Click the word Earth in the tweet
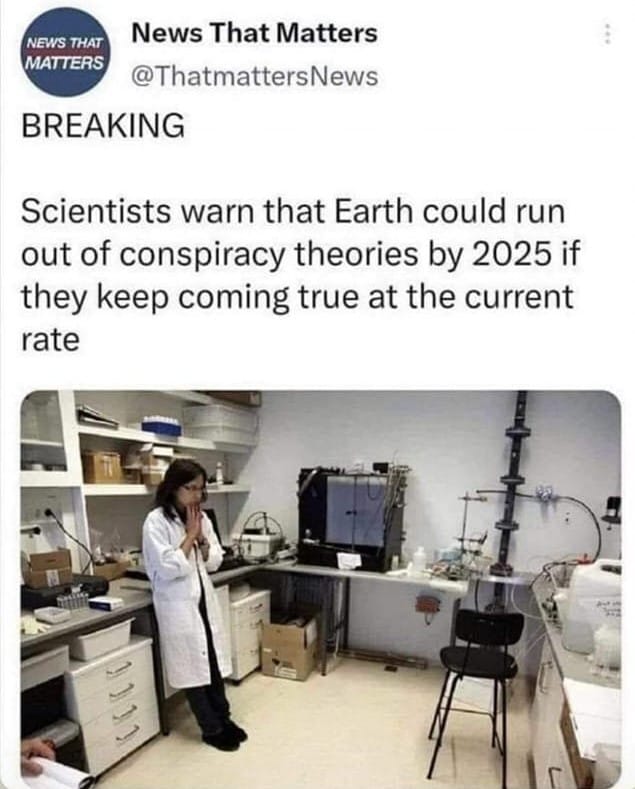 point(373,211)
